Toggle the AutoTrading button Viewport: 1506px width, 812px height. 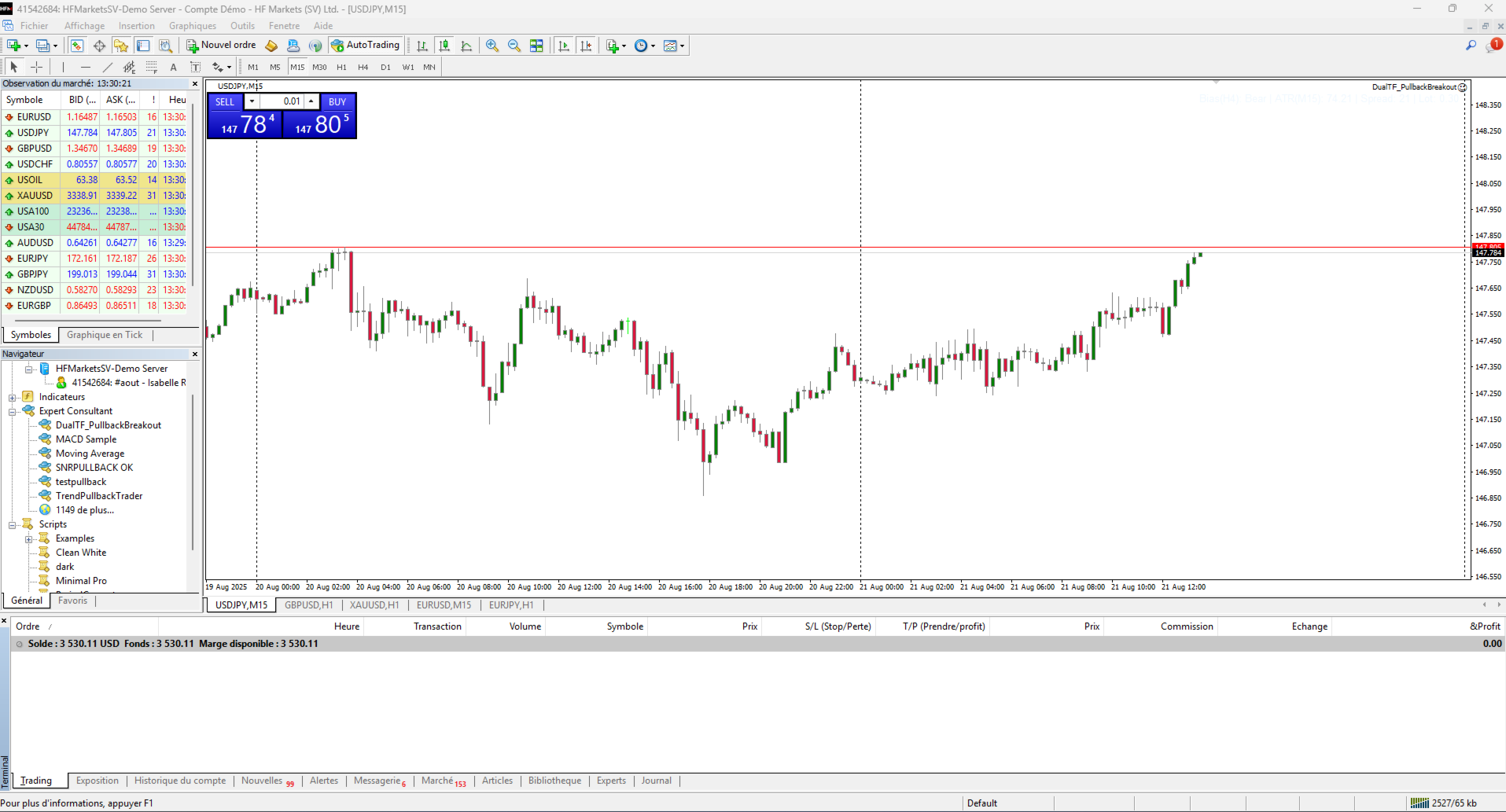366,46
